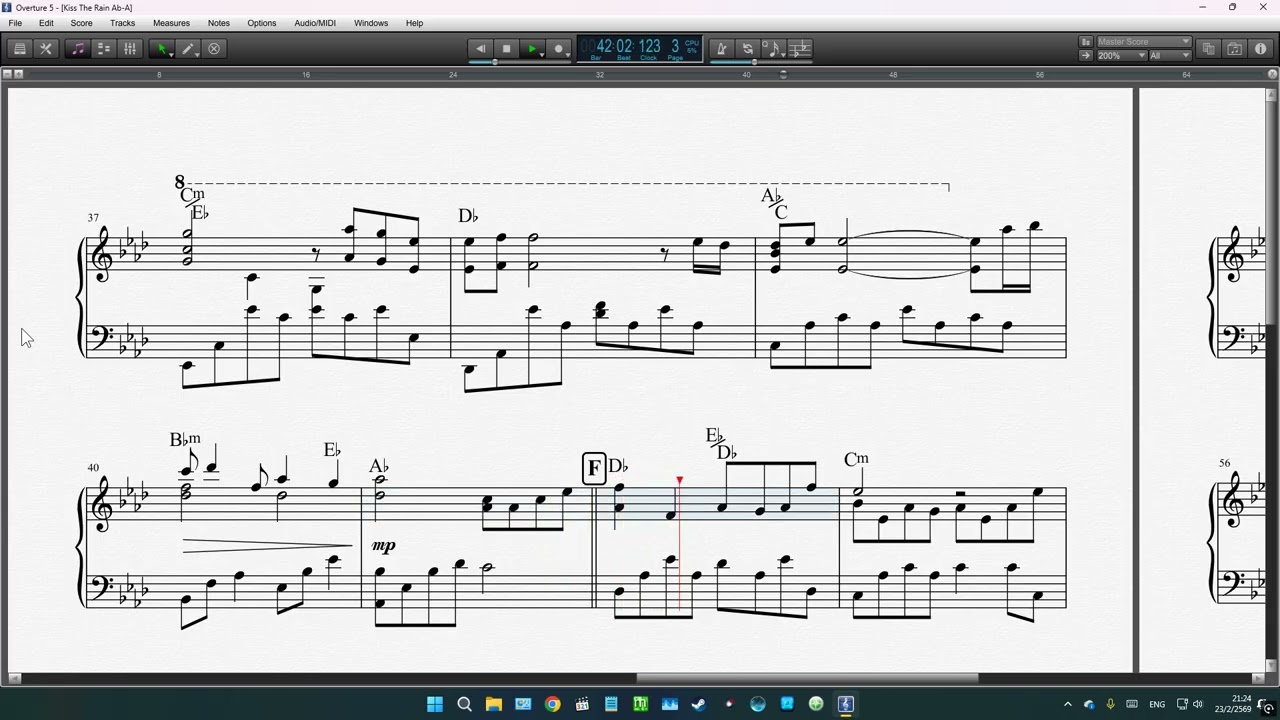Viewport: 1280px width, 720px height.
Task: Start playback with the green play button
Action: point(533,48)
